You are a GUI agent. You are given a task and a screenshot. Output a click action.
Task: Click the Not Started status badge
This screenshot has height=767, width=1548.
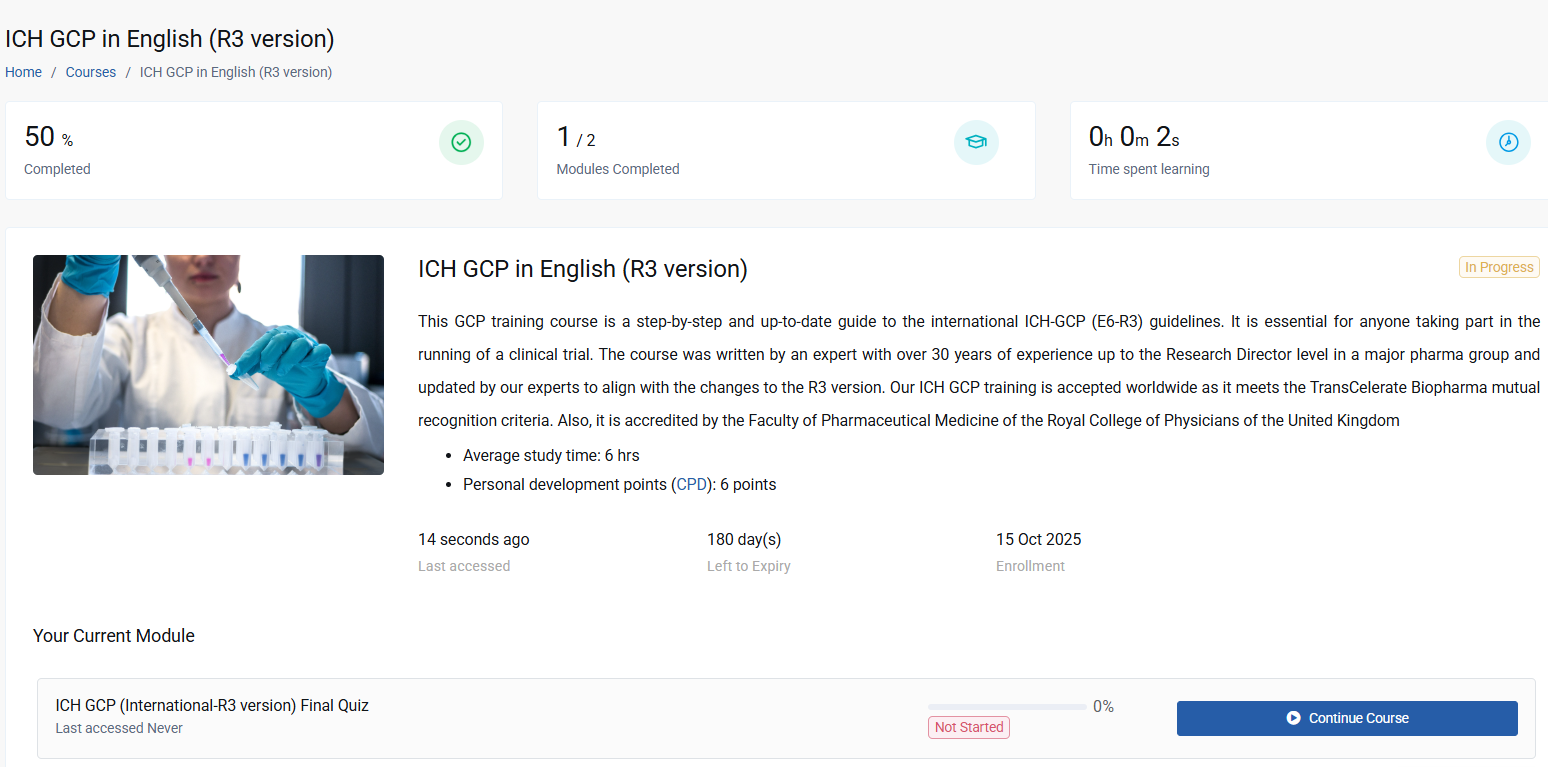(x=968, y=728)
